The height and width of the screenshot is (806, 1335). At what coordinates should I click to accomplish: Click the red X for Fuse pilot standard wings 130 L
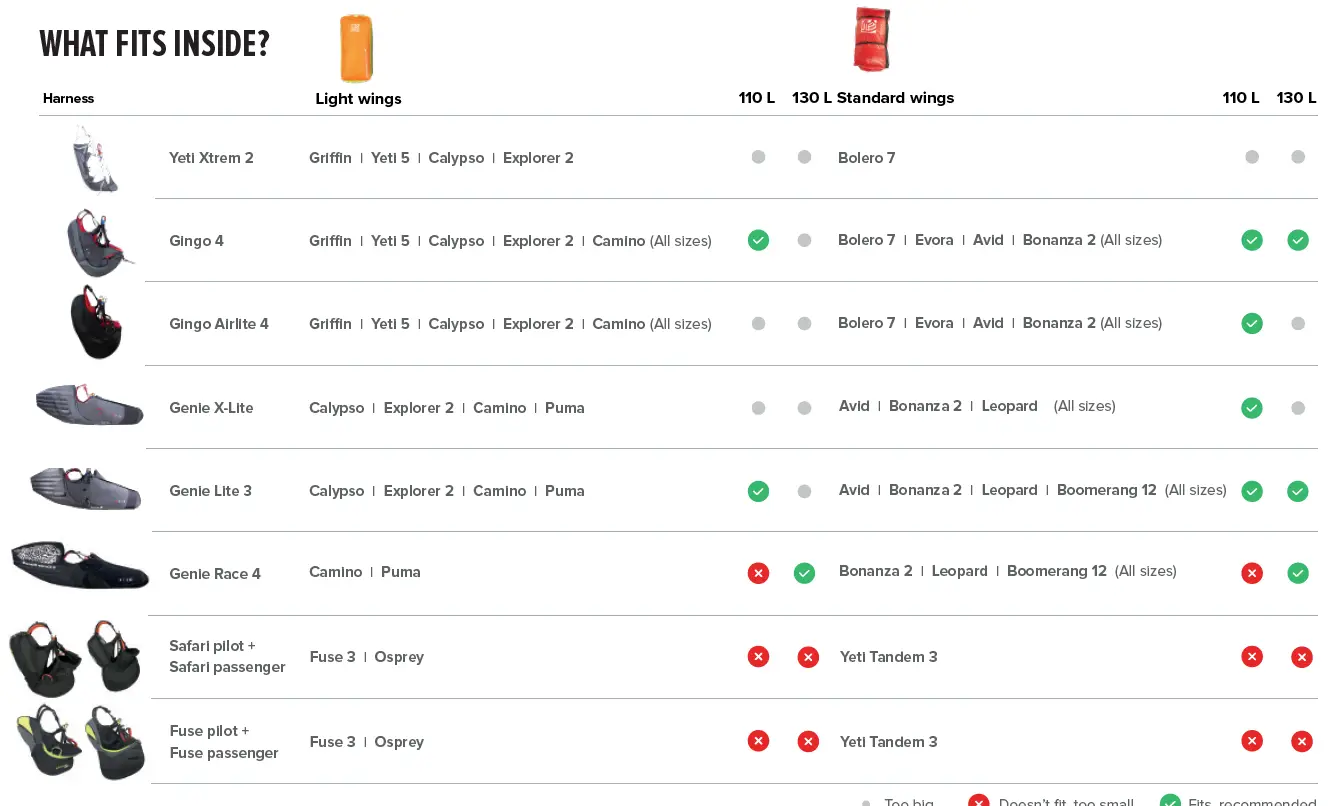point(1301,741)
